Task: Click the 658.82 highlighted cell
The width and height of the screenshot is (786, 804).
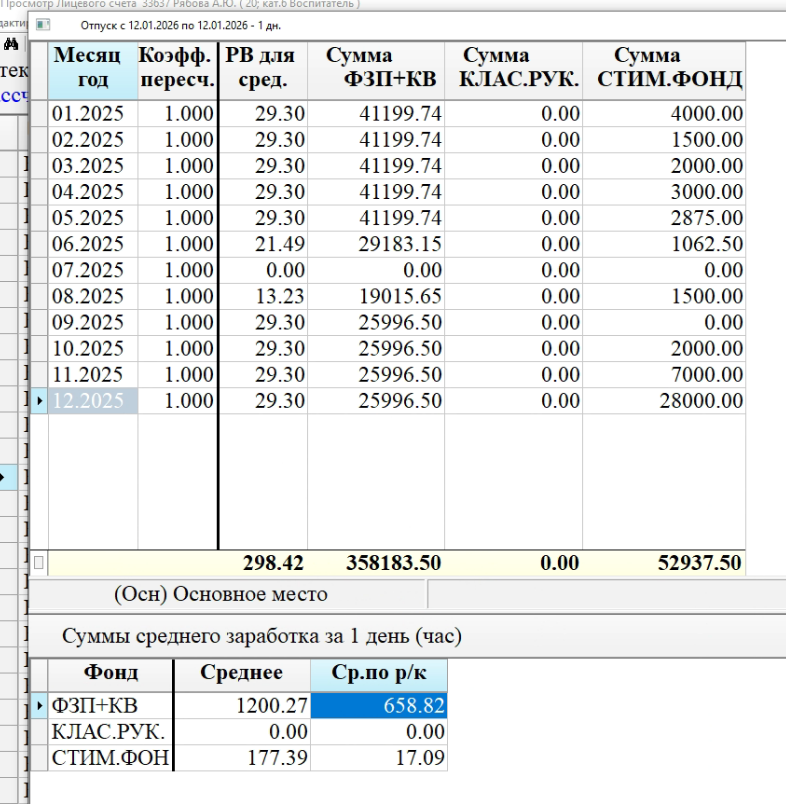Action: [379, 707]
